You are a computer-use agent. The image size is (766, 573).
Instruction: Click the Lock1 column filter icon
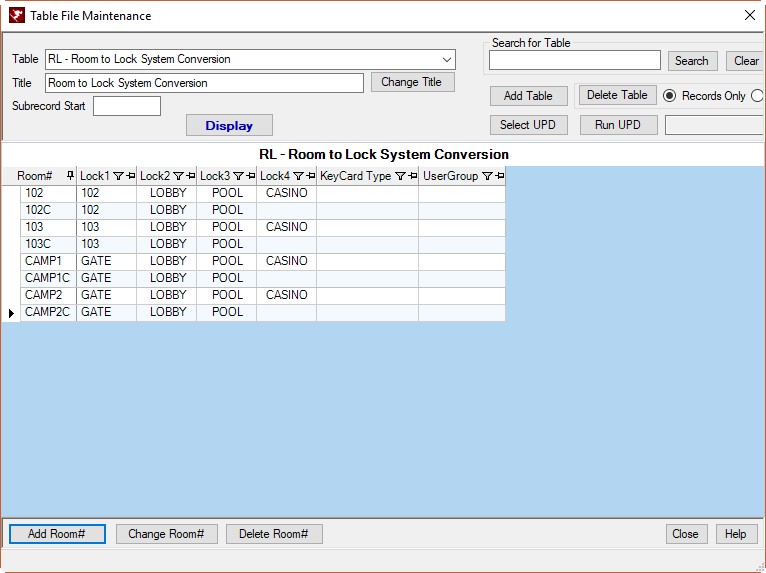pos(118,176)
